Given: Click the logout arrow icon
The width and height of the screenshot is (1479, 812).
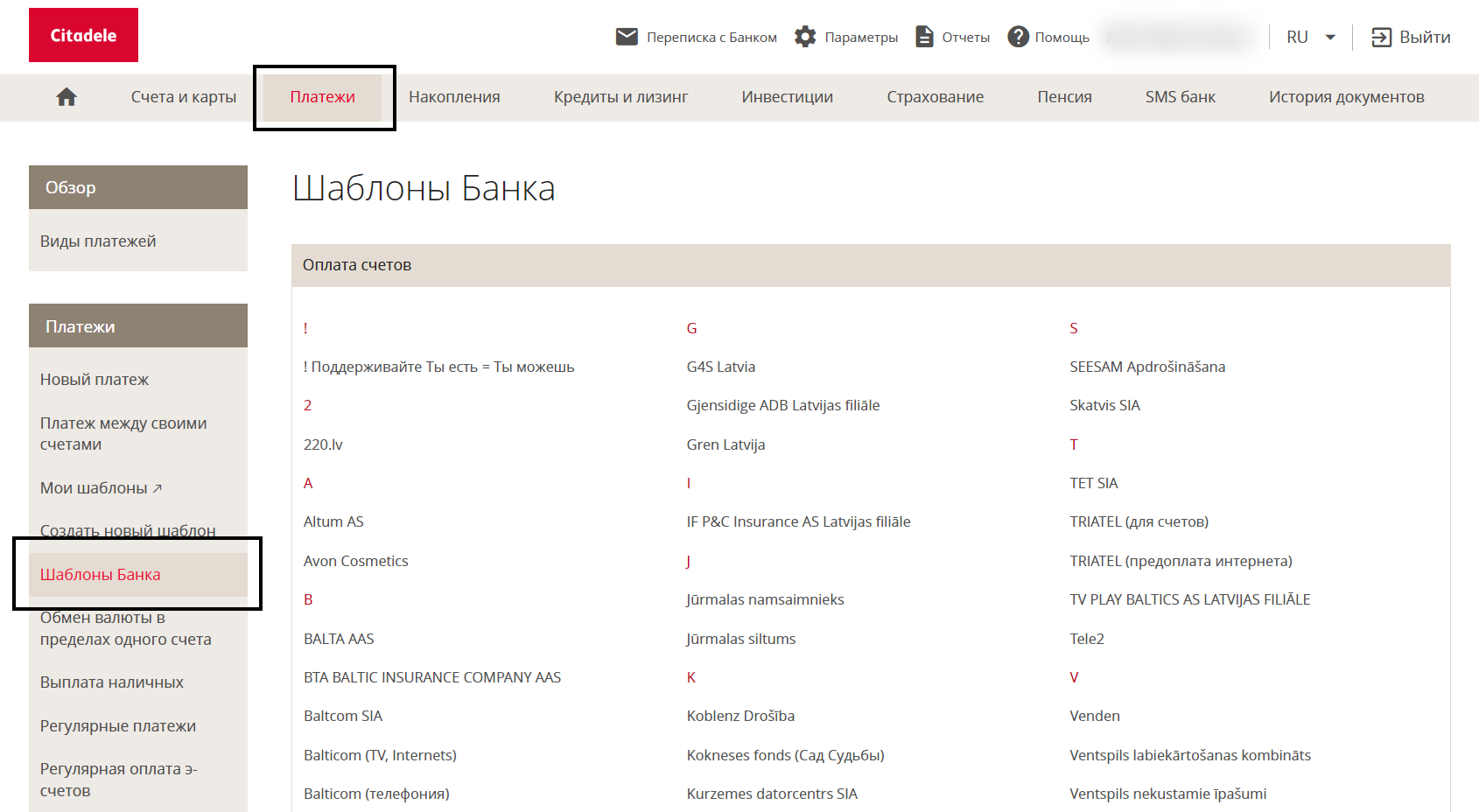Looking at the screenshot, I should click(1381, 37).
